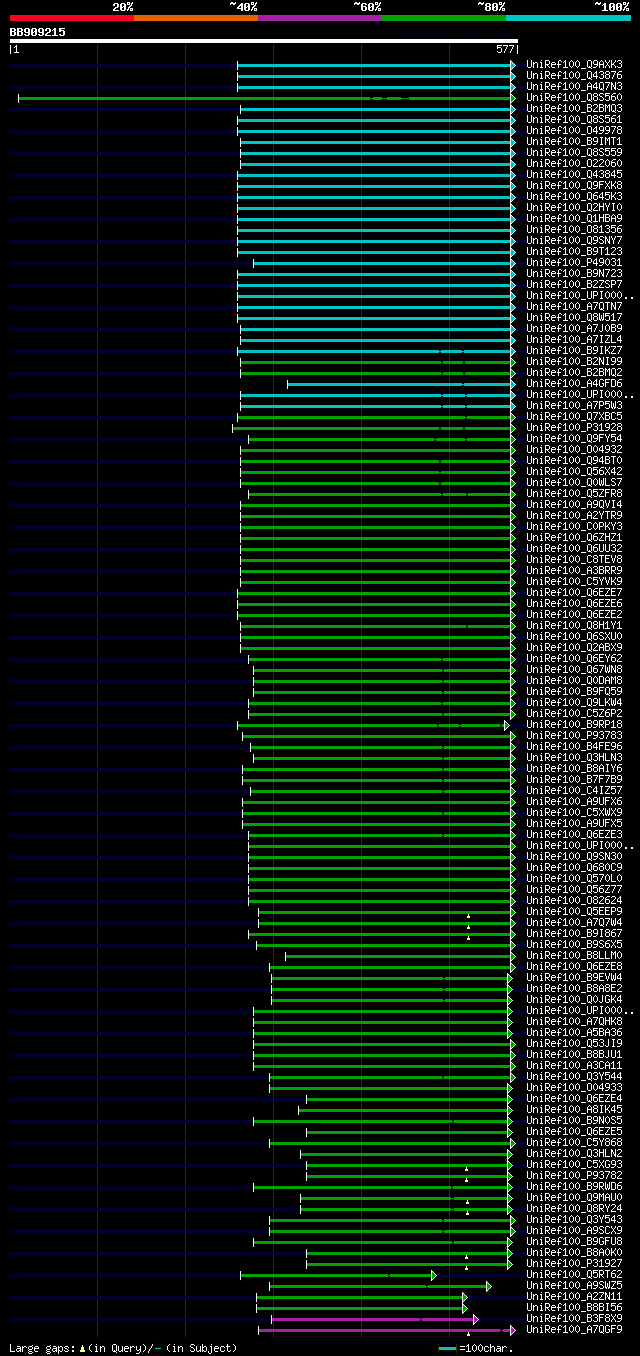This screenshot has width=640, height=1356.
Task: Open hit UniRef100_A4Q7N3
Action: (x=574, y=87)
